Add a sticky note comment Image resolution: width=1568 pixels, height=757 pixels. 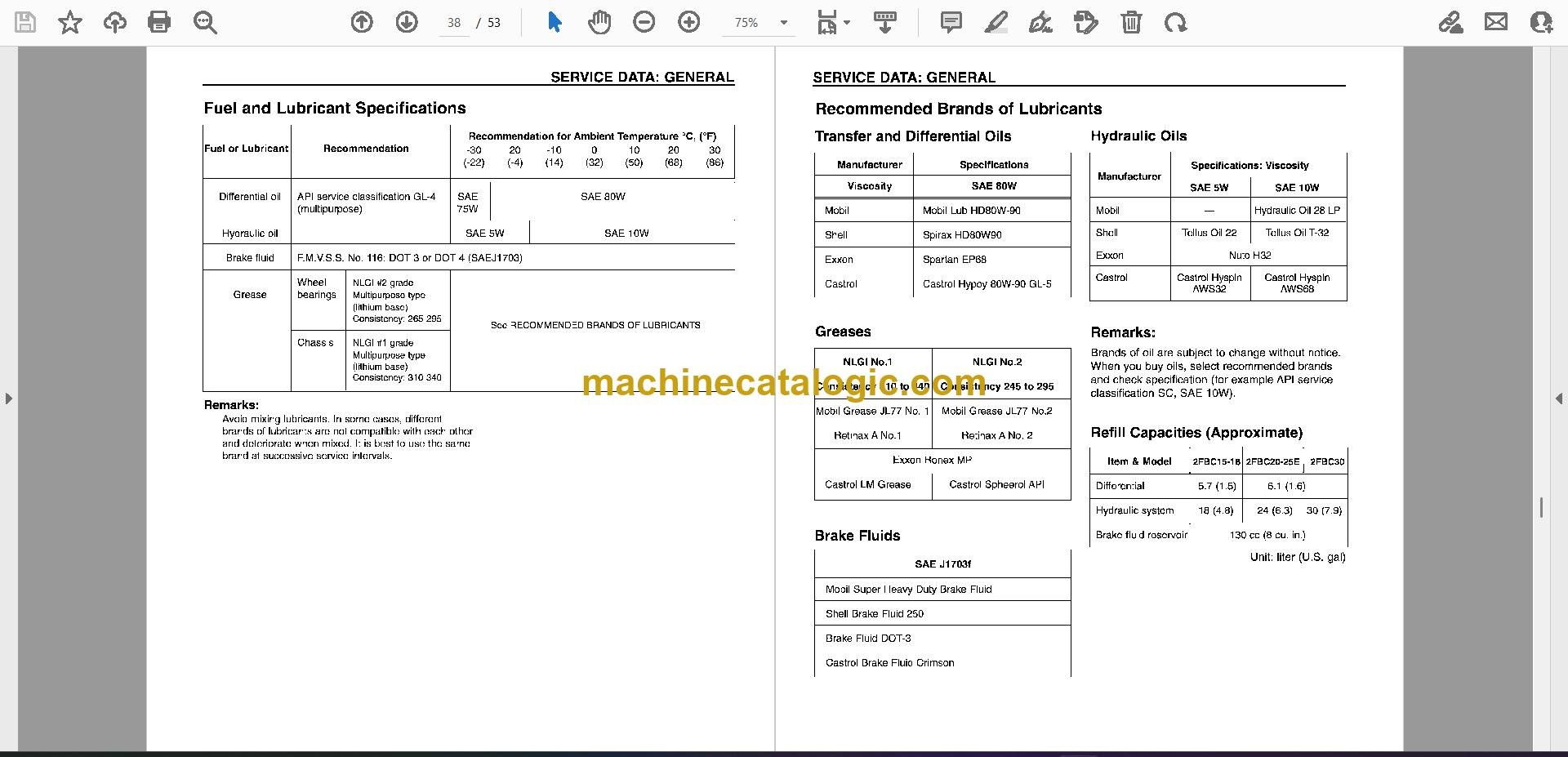coord(951,23)
